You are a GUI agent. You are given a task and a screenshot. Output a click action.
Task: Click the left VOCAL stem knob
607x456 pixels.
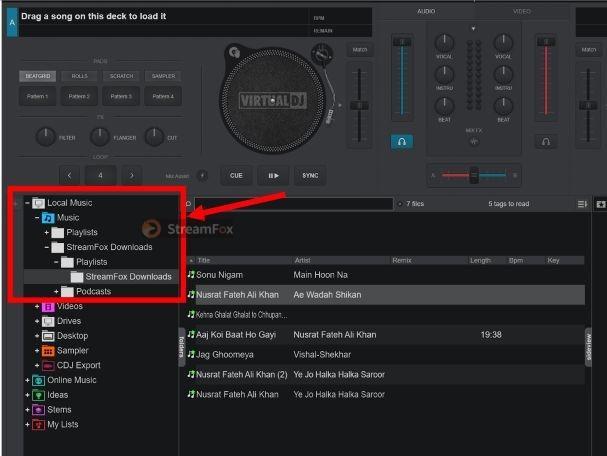pyautogui.click(x=444, y=43)
